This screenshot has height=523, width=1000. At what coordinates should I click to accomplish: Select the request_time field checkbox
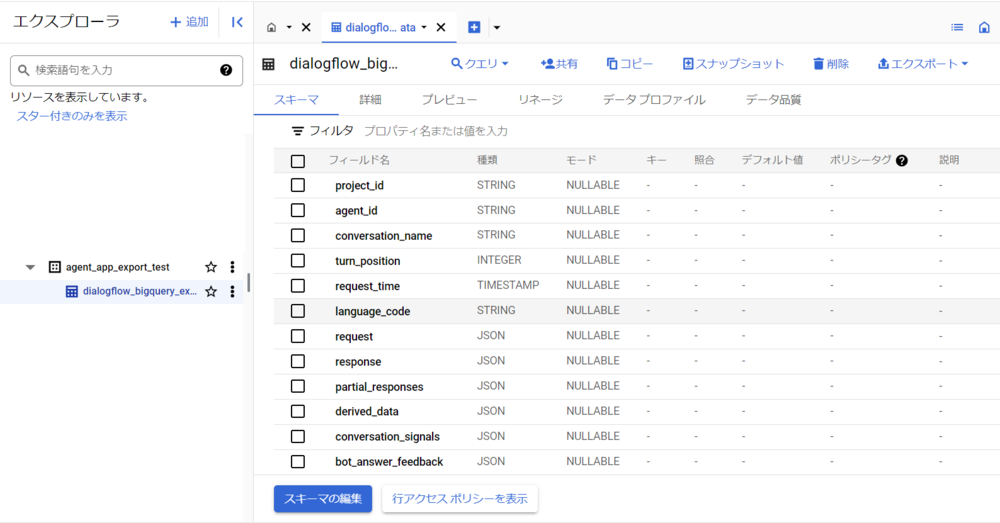pos(298,286)
